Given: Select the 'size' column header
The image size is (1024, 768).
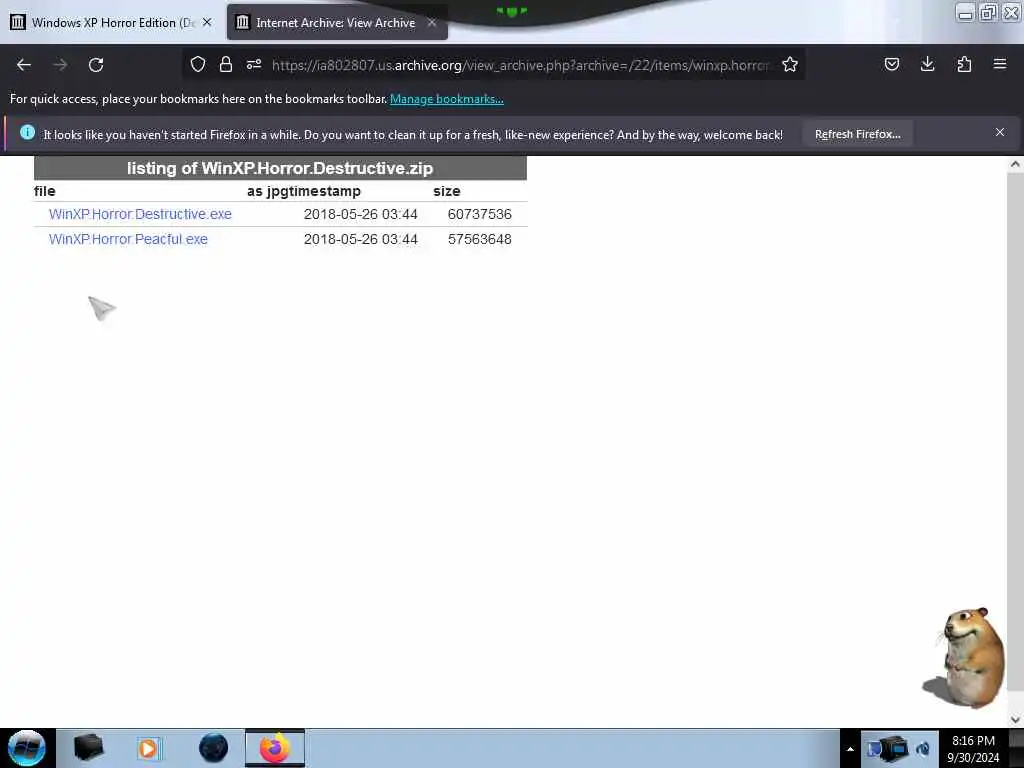Looking at the screenshot, I should click(x=447, y=191).
